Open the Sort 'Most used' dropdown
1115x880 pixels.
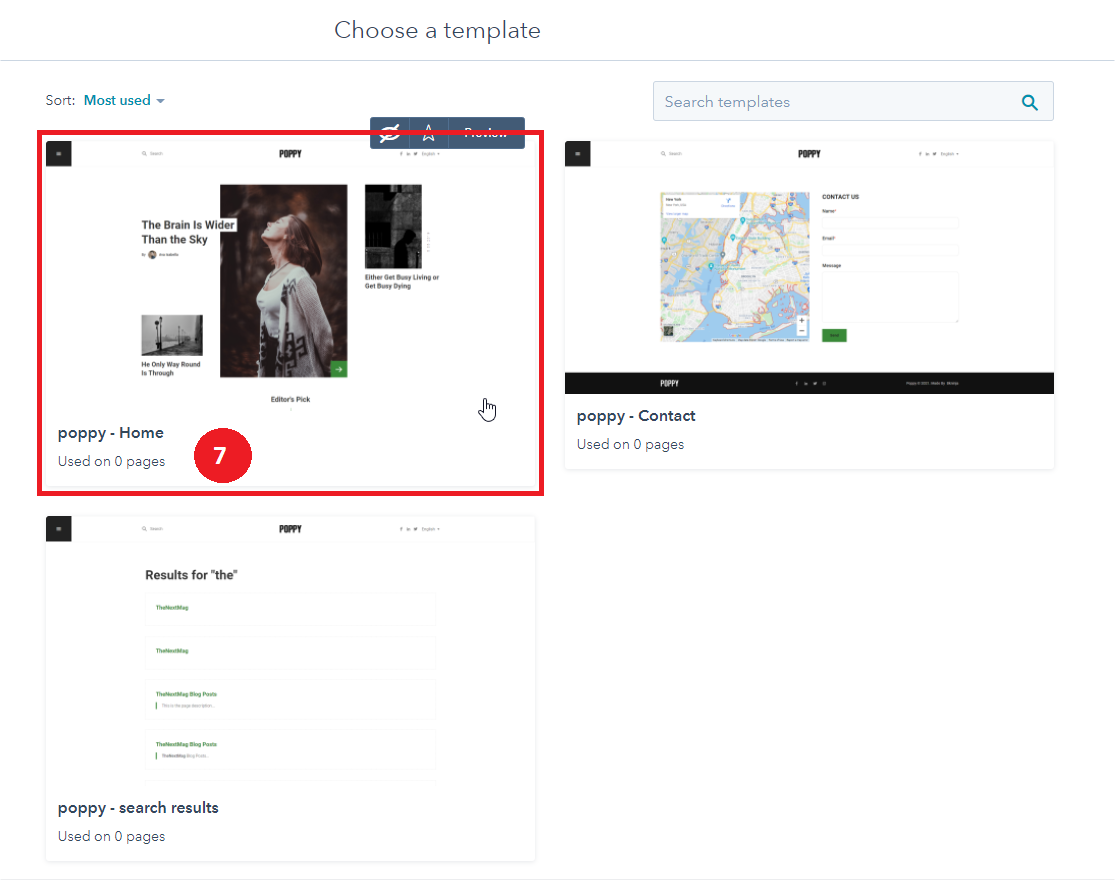(124, 100)
